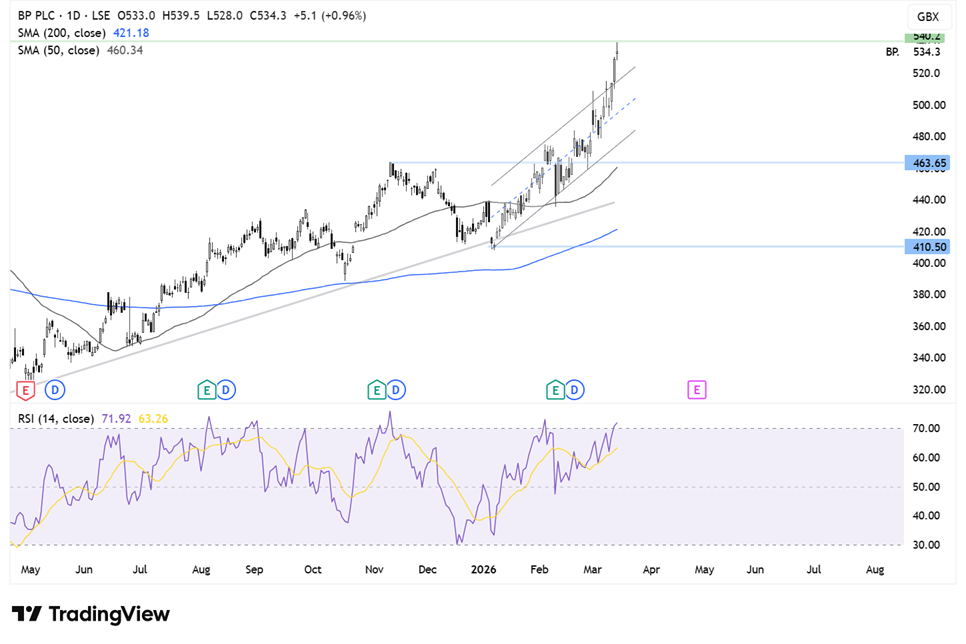Image resolution: width=966 pixels, height=644 pixels.
Task: Click the close value C534.3
Action: pos(268,15)
